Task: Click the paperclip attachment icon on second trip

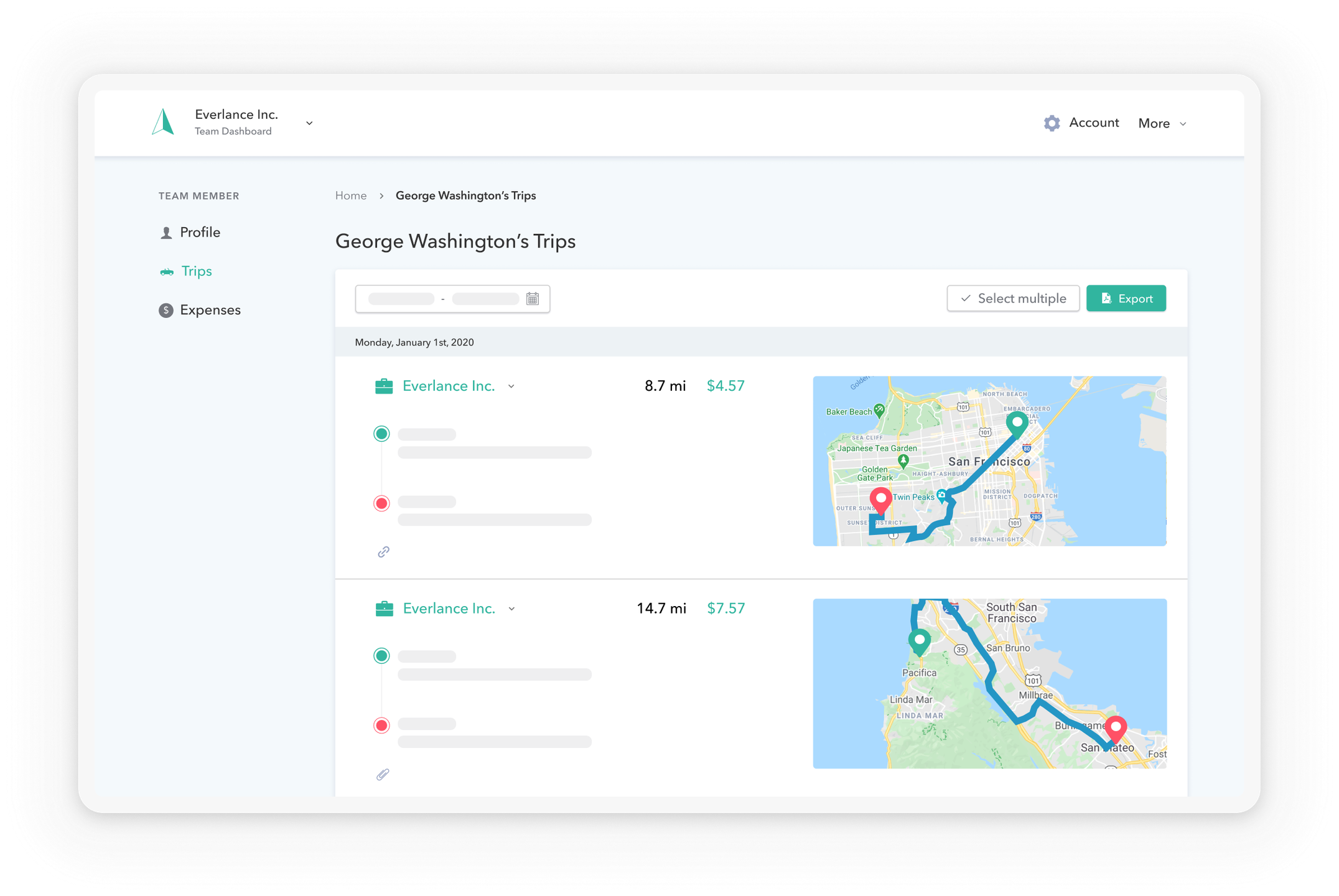Action: 383,775
